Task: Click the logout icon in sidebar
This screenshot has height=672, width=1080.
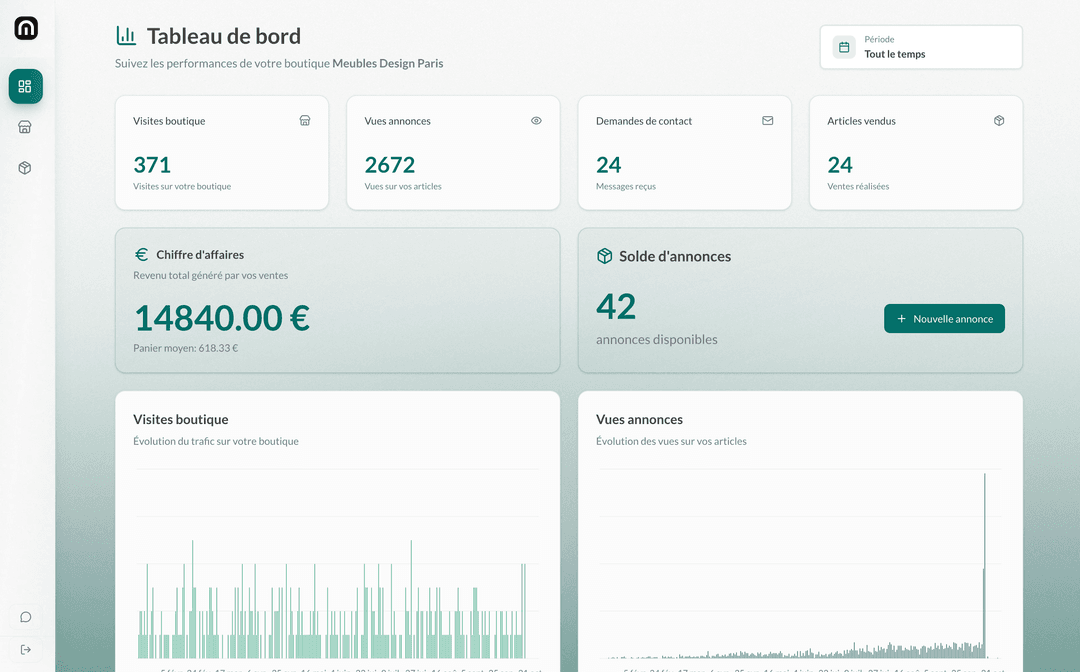Action: point(26,649)
